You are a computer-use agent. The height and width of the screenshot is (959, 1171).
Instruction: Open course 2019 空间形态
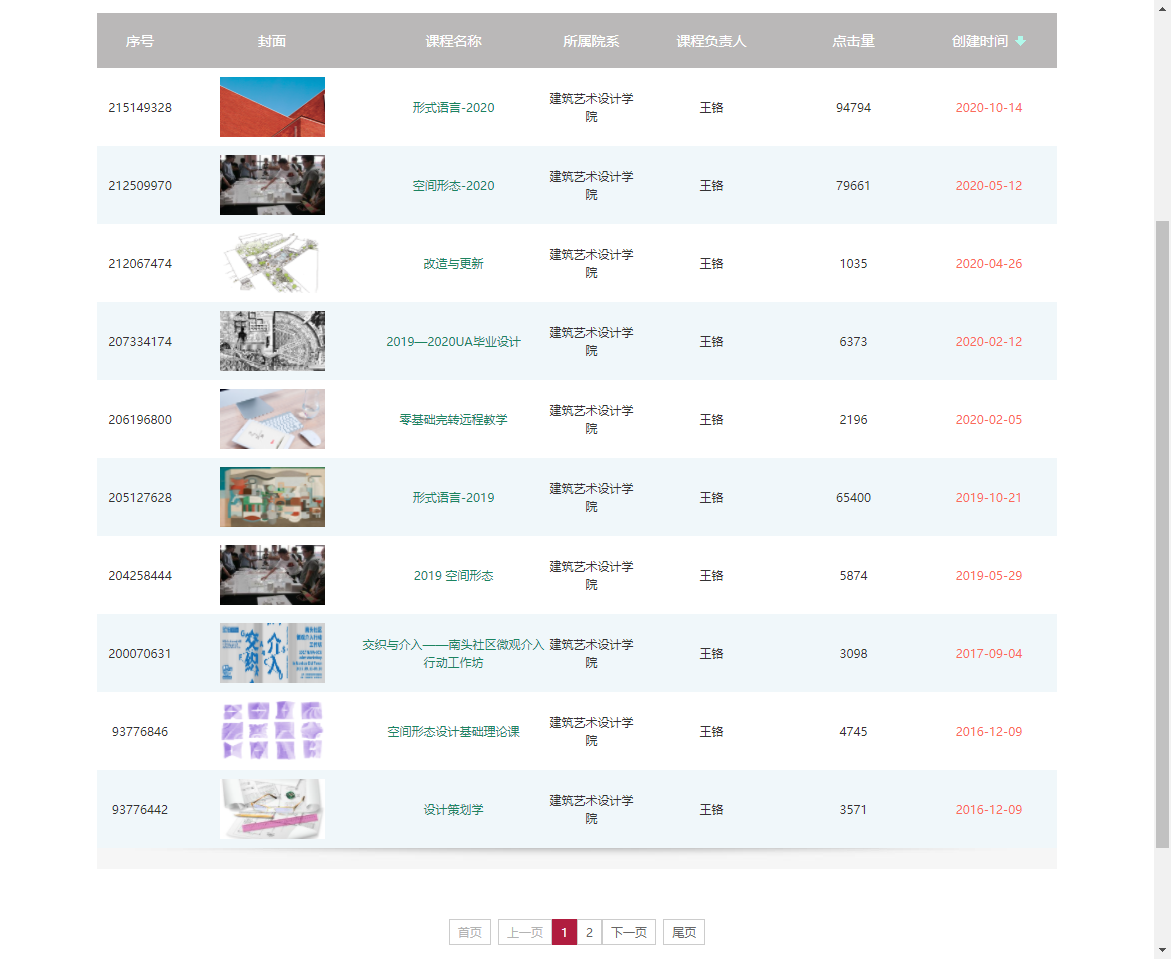(453, 576)
